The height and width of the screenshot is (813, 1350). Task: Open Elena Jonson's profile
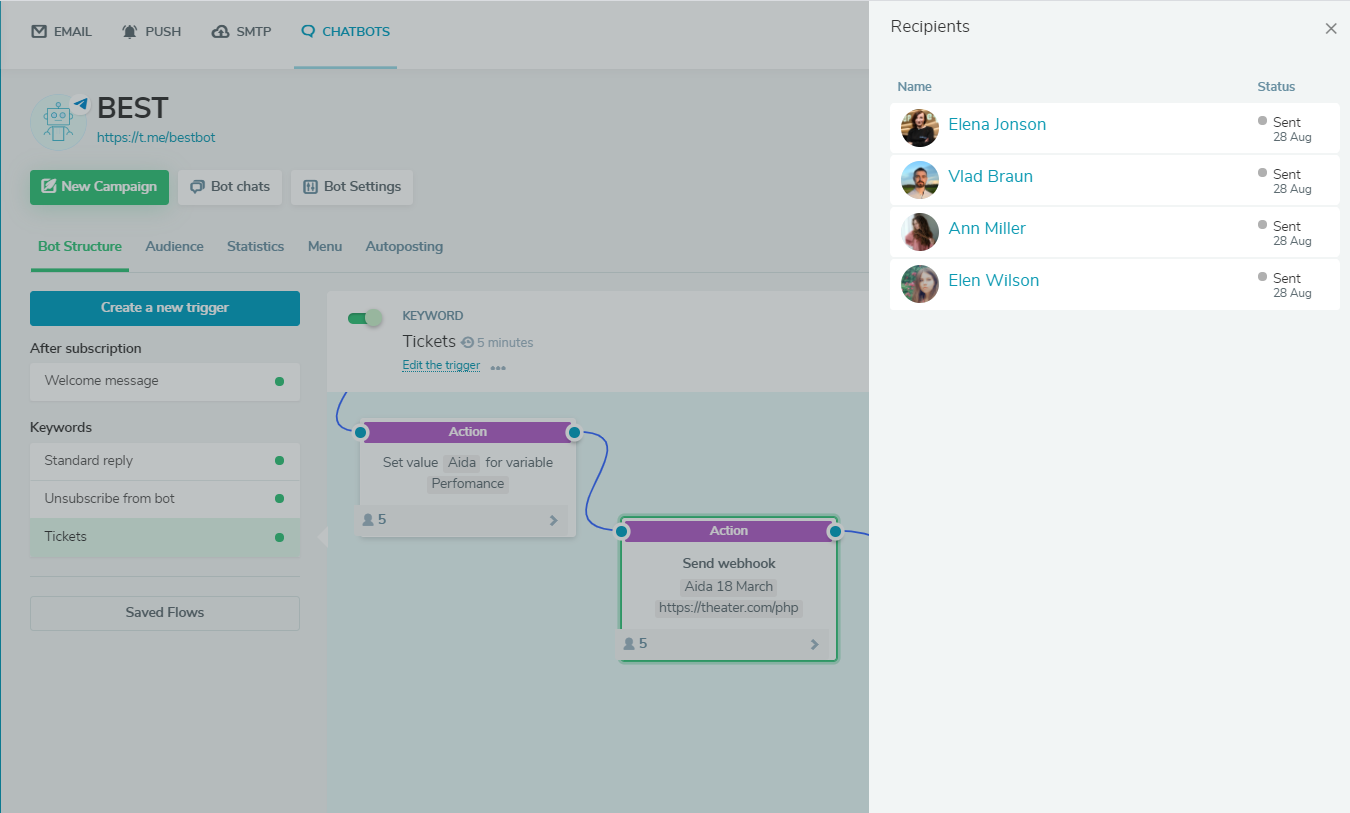pos(997,125)
